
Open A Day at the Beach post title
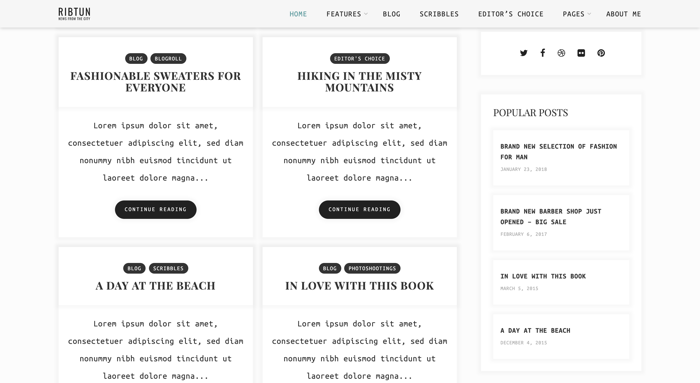(x=155, y=286)
